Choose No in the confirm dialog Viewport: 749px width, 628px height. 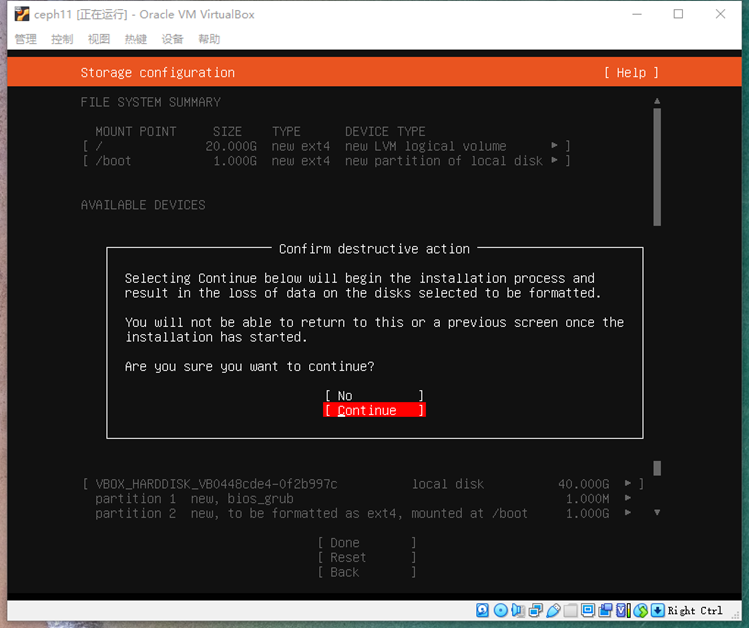(374, 395)
